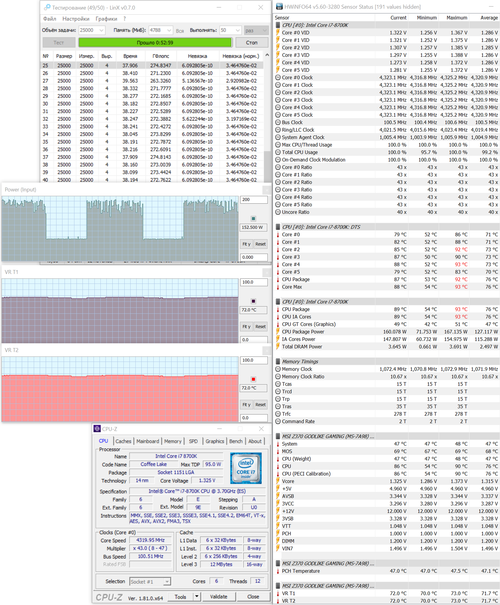Switch to the Graphics tab in CPU-Z

215,441
